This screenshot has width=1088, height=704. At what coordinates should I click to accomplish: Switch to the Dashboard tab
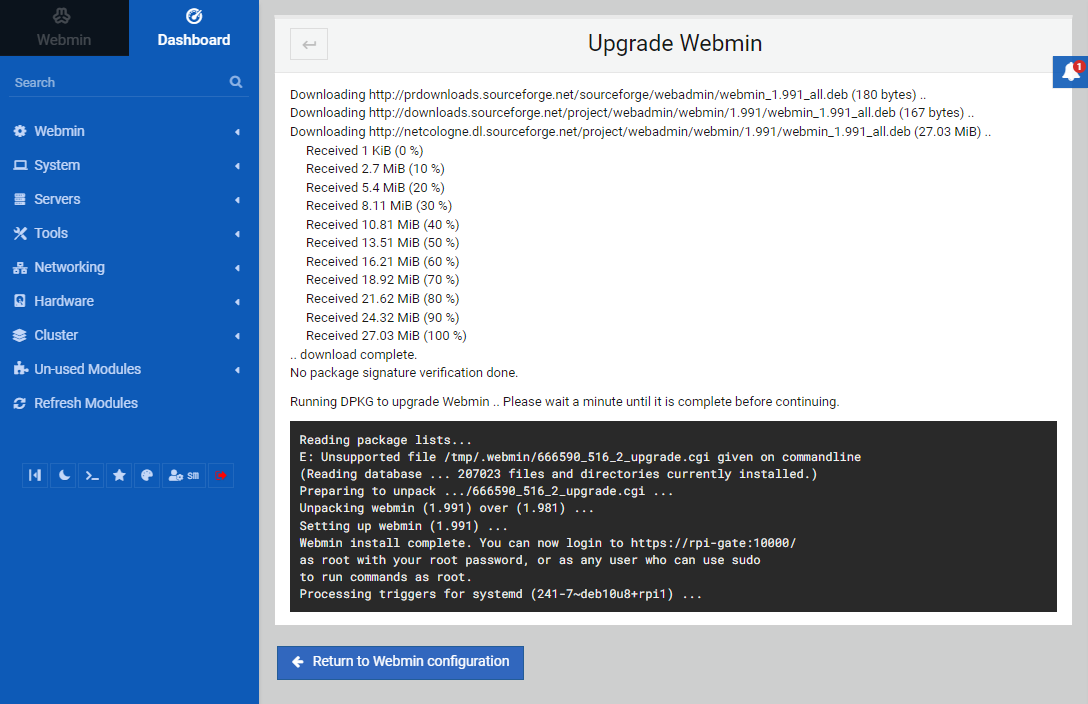click(194, 28)
